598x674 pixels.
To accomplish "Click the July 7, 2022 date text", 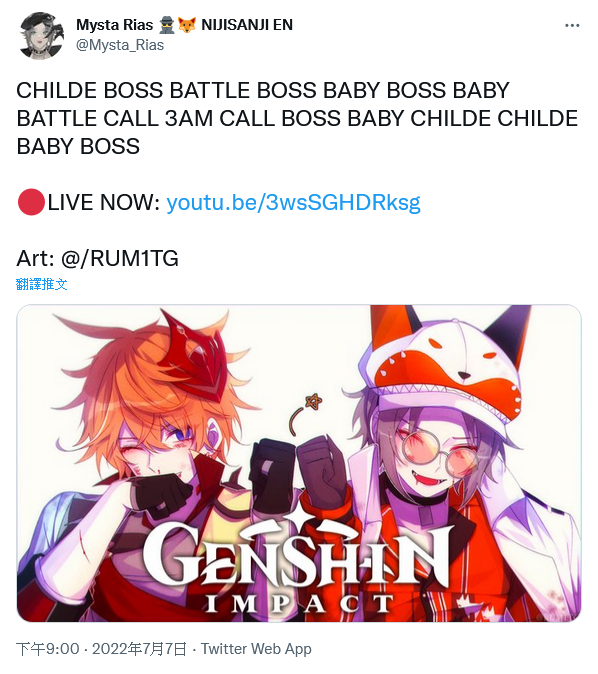I will point(139,649).
